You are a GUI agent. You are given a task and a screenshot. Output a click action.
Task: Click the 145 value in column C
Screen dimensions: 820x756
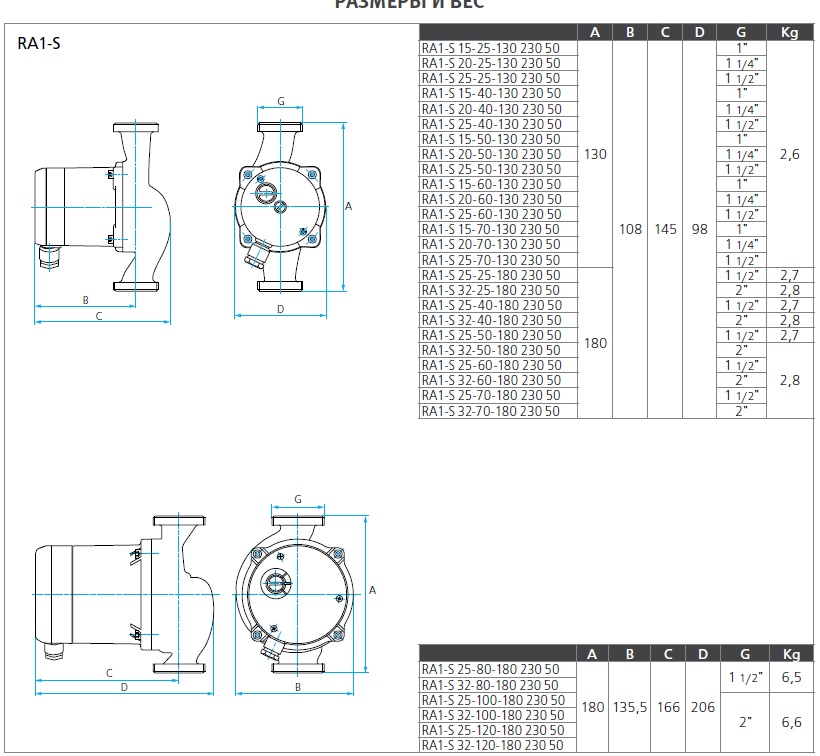(665, 229)
